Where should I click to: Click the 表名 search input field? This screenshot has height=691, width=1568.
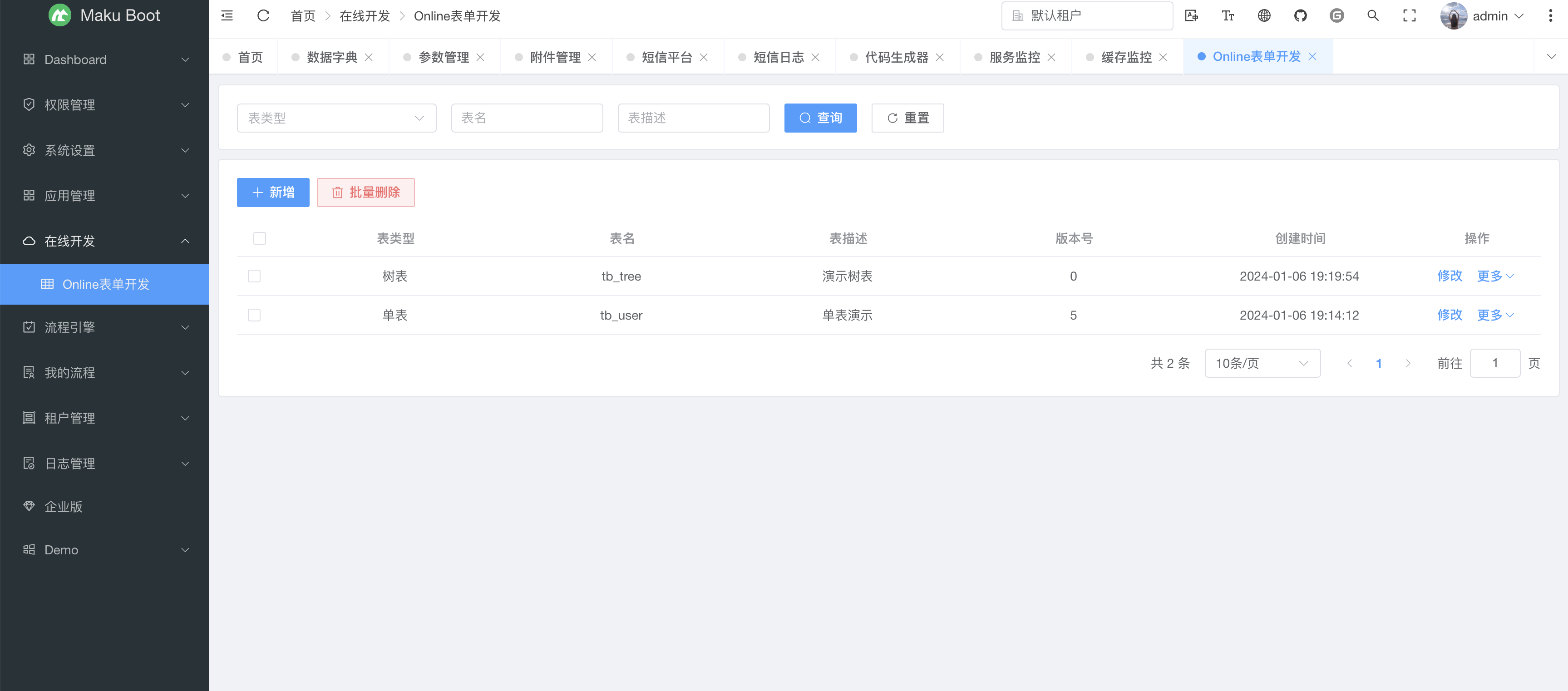pos(527,118)
